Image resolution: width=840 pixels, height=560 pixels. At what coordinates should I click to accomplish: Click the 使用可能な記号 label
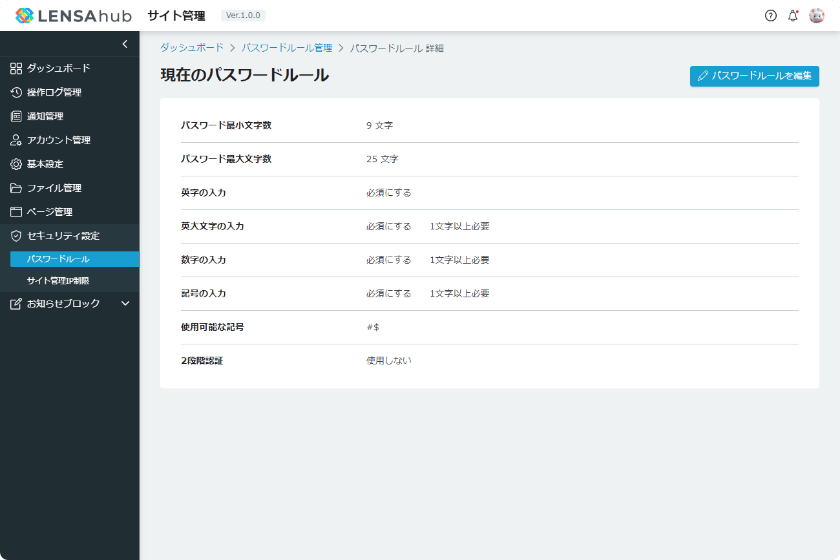coord(213,327)
